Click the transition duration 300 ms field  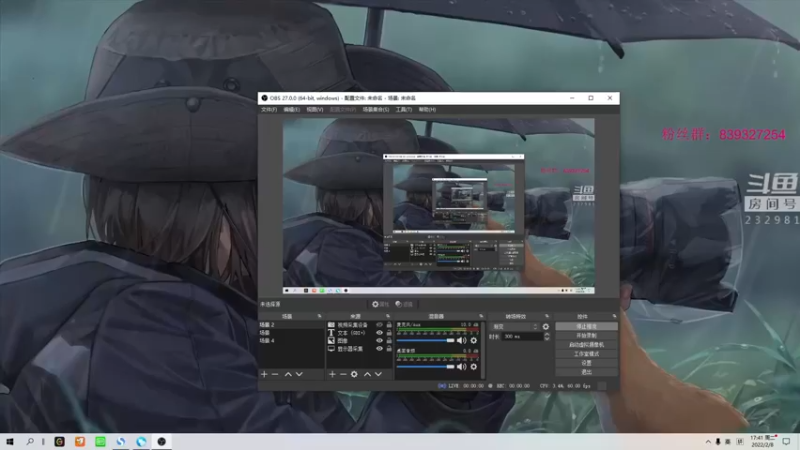(x=522, y=337)
